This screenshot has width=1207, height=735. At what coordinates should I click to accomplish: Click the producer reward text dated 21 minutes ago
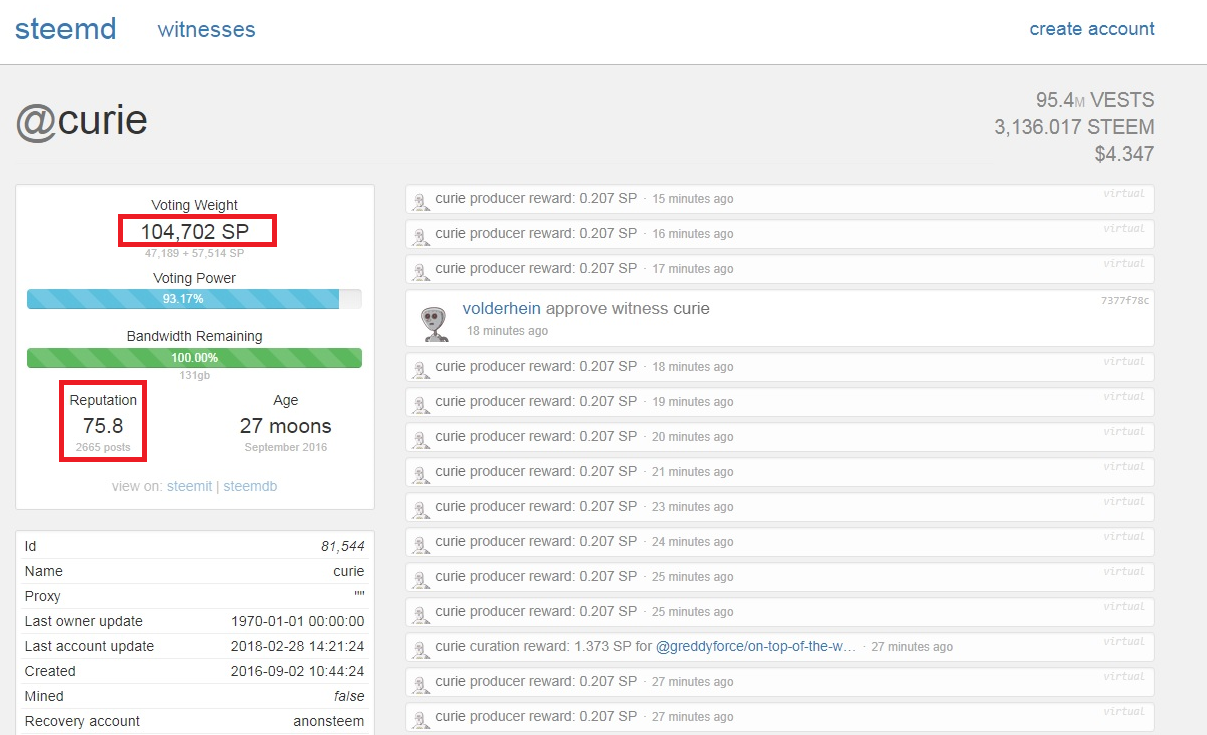536,471
